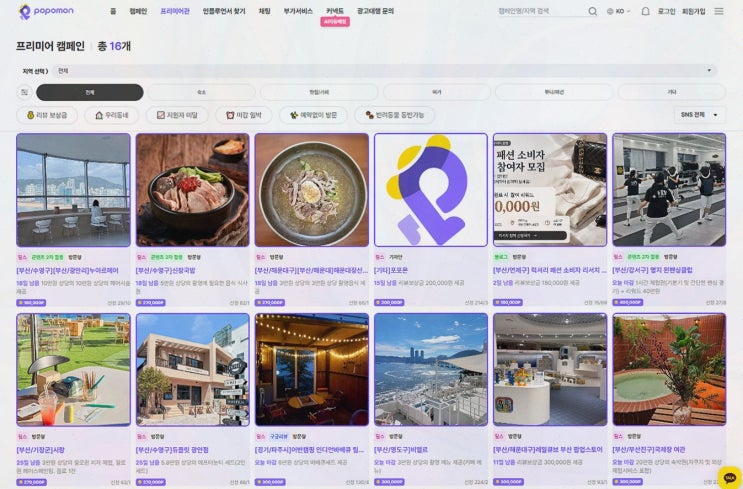
Task: Open the 패션 소비자 참여자 모집 thumbnail
Action: (x=550, y=190)
